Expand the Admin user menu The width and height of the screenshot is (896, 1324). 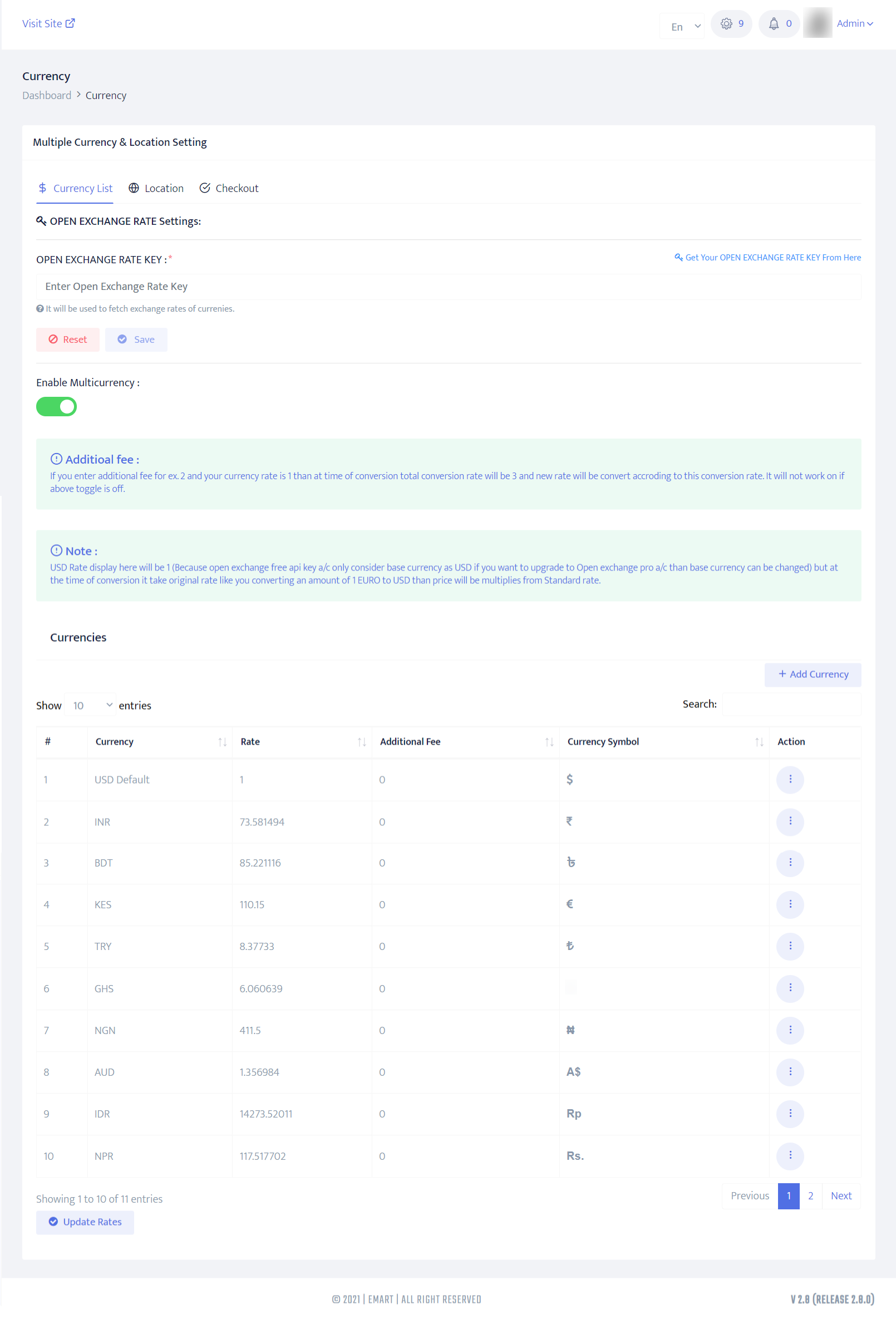coord(854,23)
